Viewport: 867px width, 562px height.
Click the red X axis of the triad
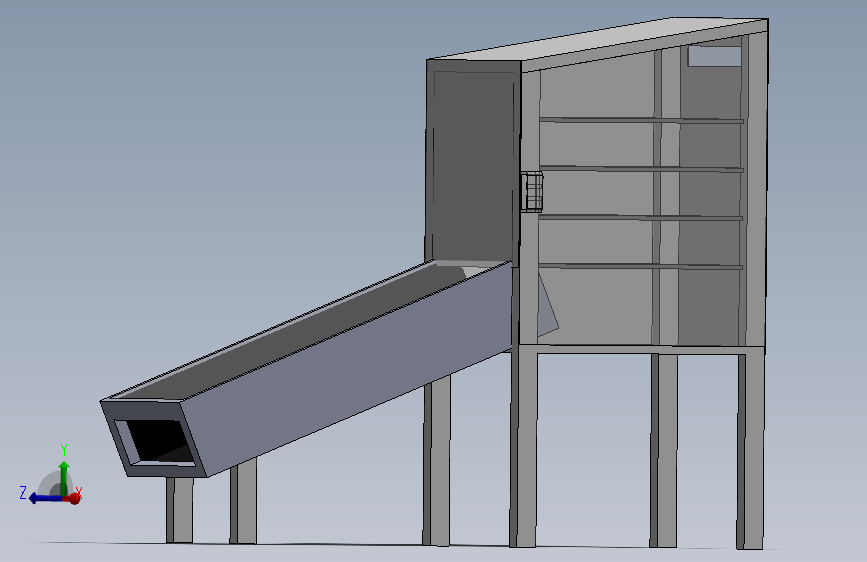pos(74,498)
